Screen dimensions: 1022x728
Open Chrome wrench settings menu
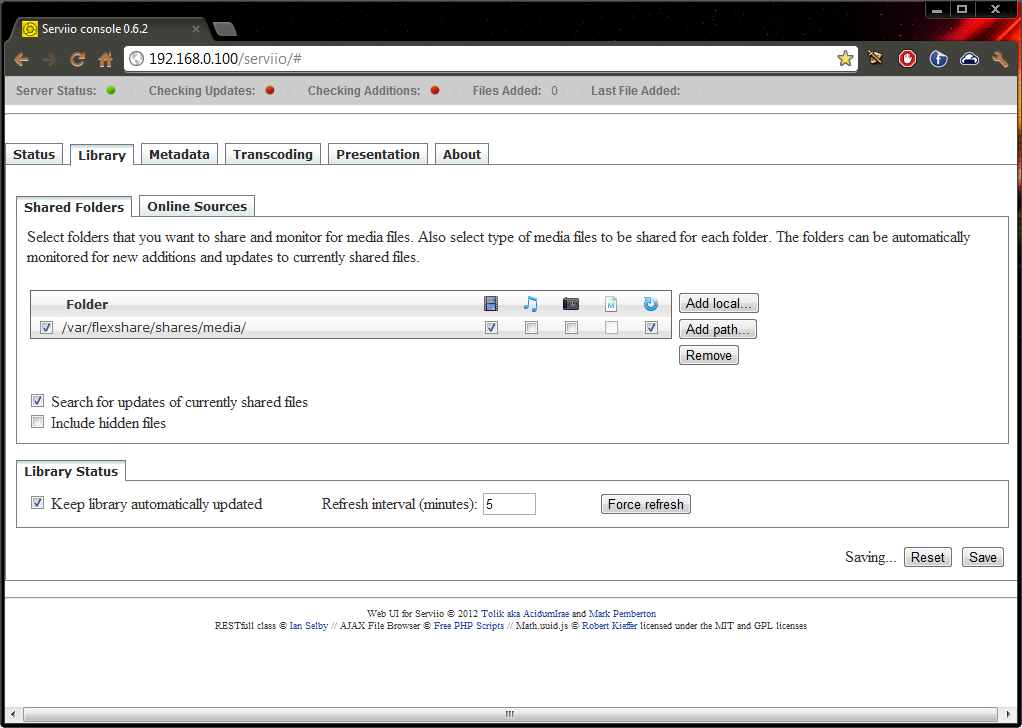pyautogui.click(x=999, y=59)
